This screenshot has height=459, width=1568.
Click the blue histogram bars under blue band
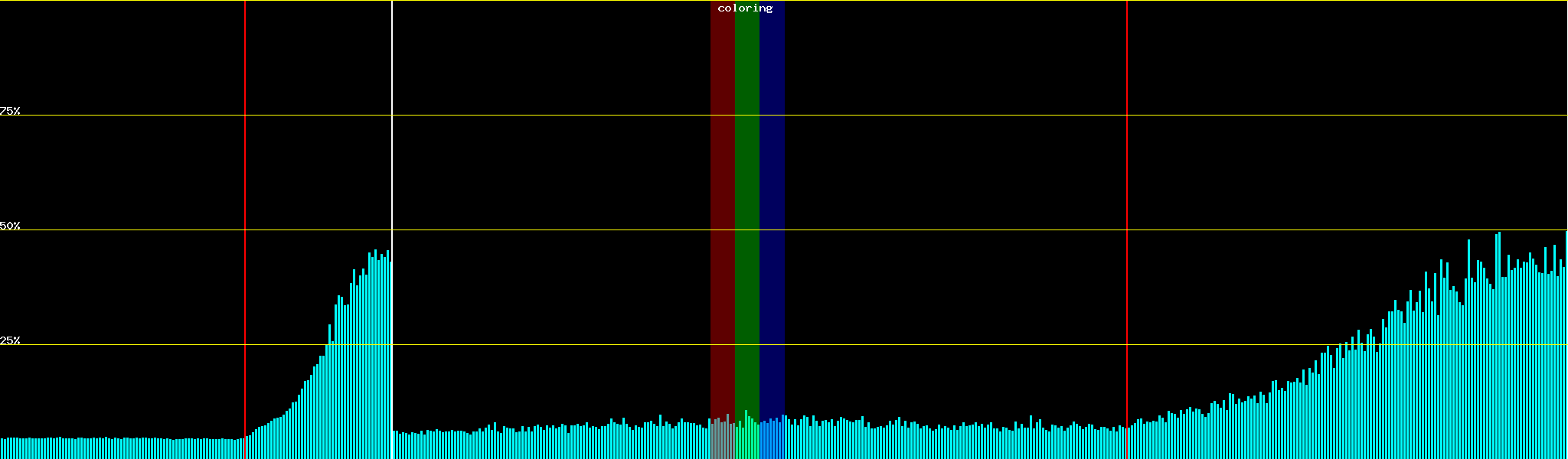click(772, 441)
